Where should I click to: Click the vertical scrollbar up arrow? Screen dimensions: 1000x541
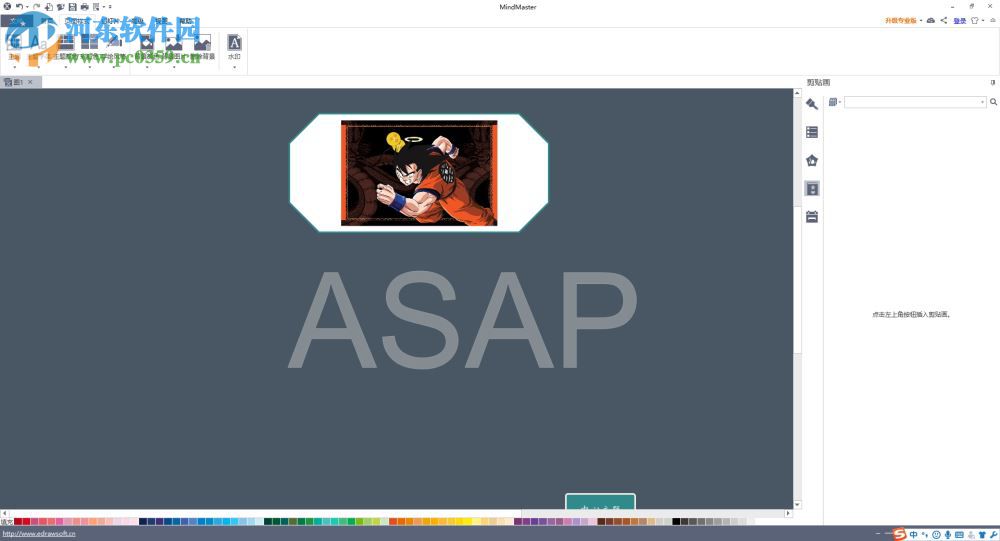click(797, 93)
